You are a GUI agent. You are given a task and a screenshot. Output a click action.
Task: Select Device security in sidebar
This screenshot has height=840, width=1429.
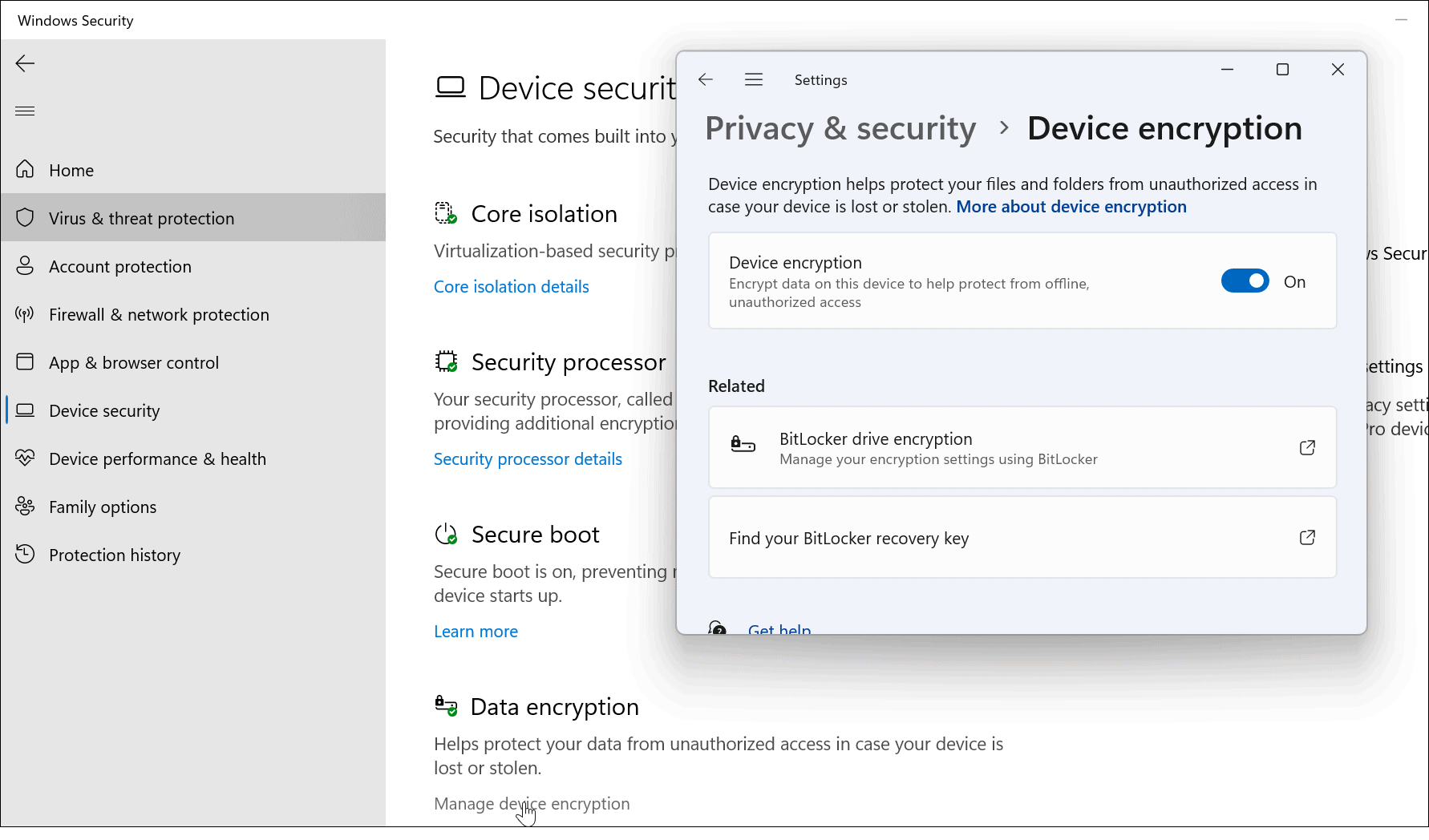[x=193, y=410]
